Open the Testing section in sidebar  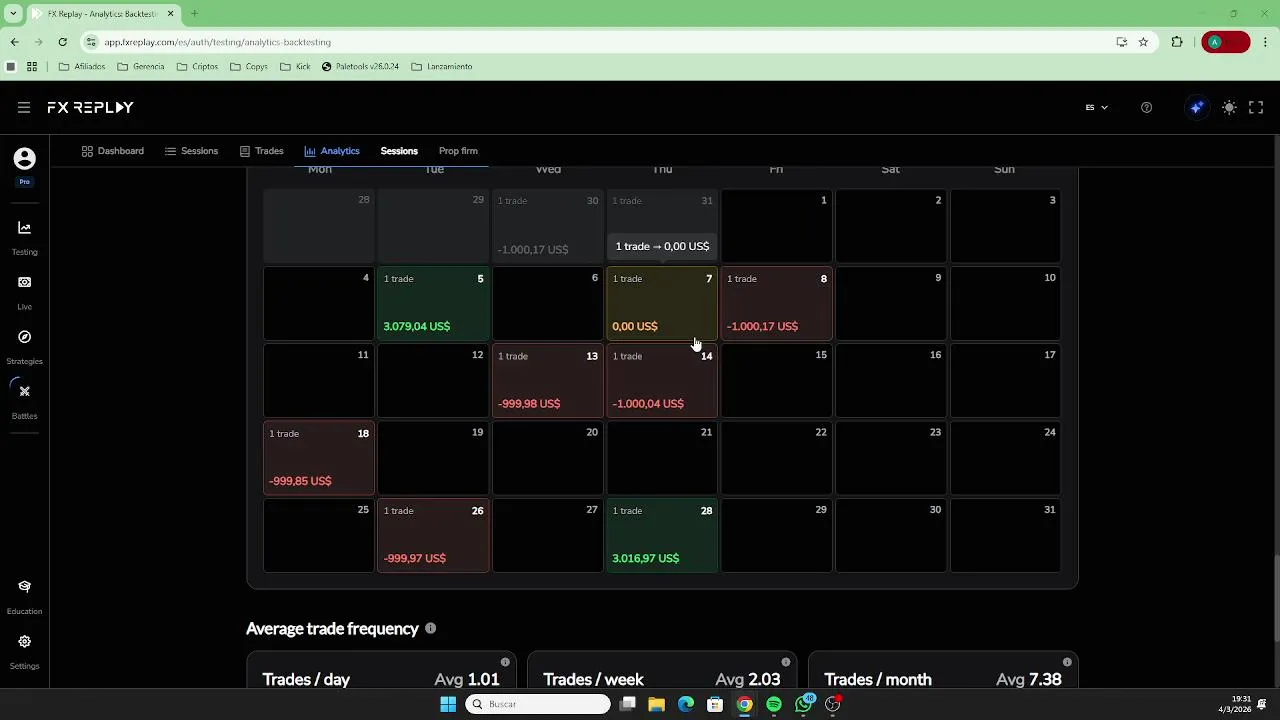tap(24, 238)
